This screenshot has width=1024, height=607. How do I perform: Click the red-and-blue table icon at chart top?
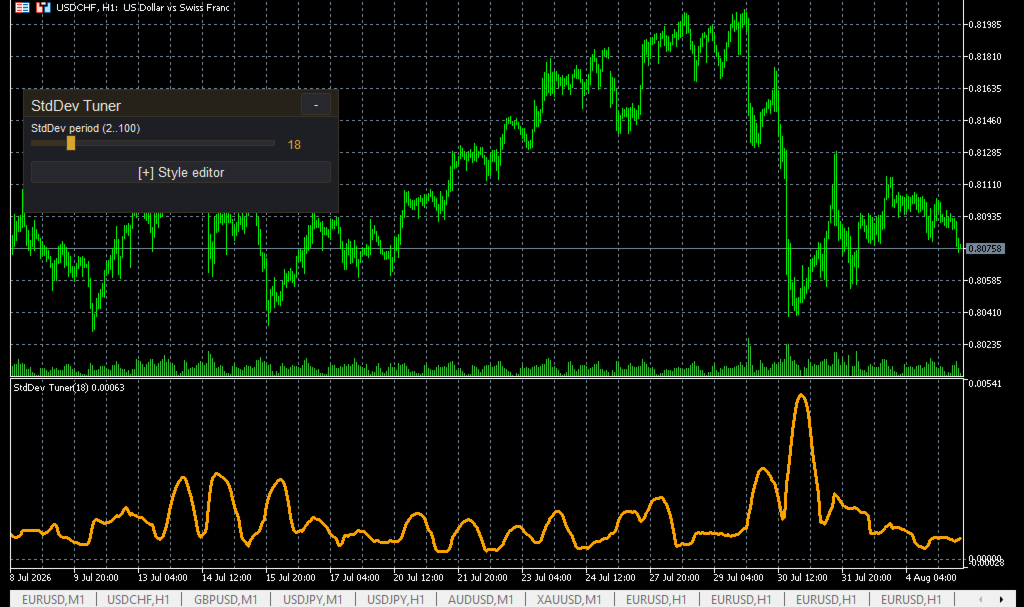point(22,8)
